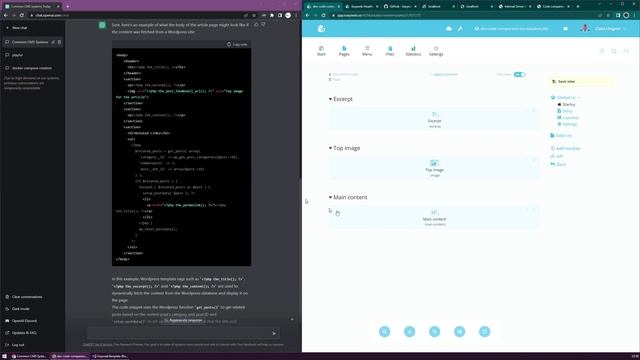Rename the Common CMS Systems chat with pencil icon

point(53,42)
